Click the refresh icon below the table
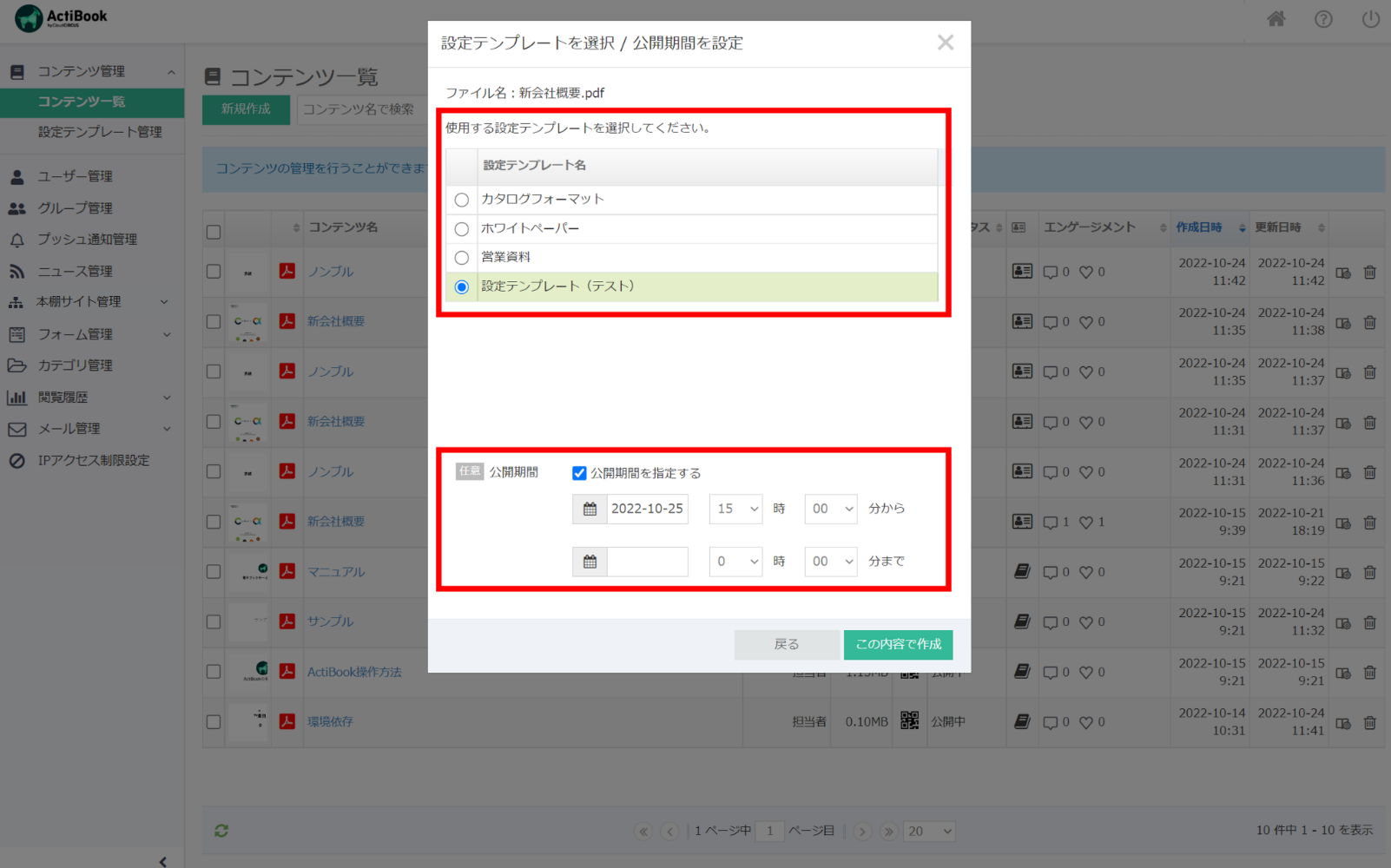Screen dimensions: 1391x868 (x=221, y=831)
